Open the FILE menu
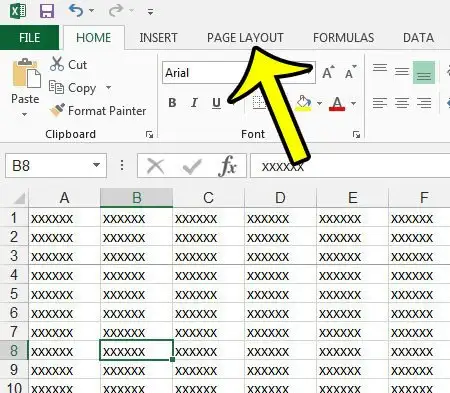 click(x=29, y=37)
